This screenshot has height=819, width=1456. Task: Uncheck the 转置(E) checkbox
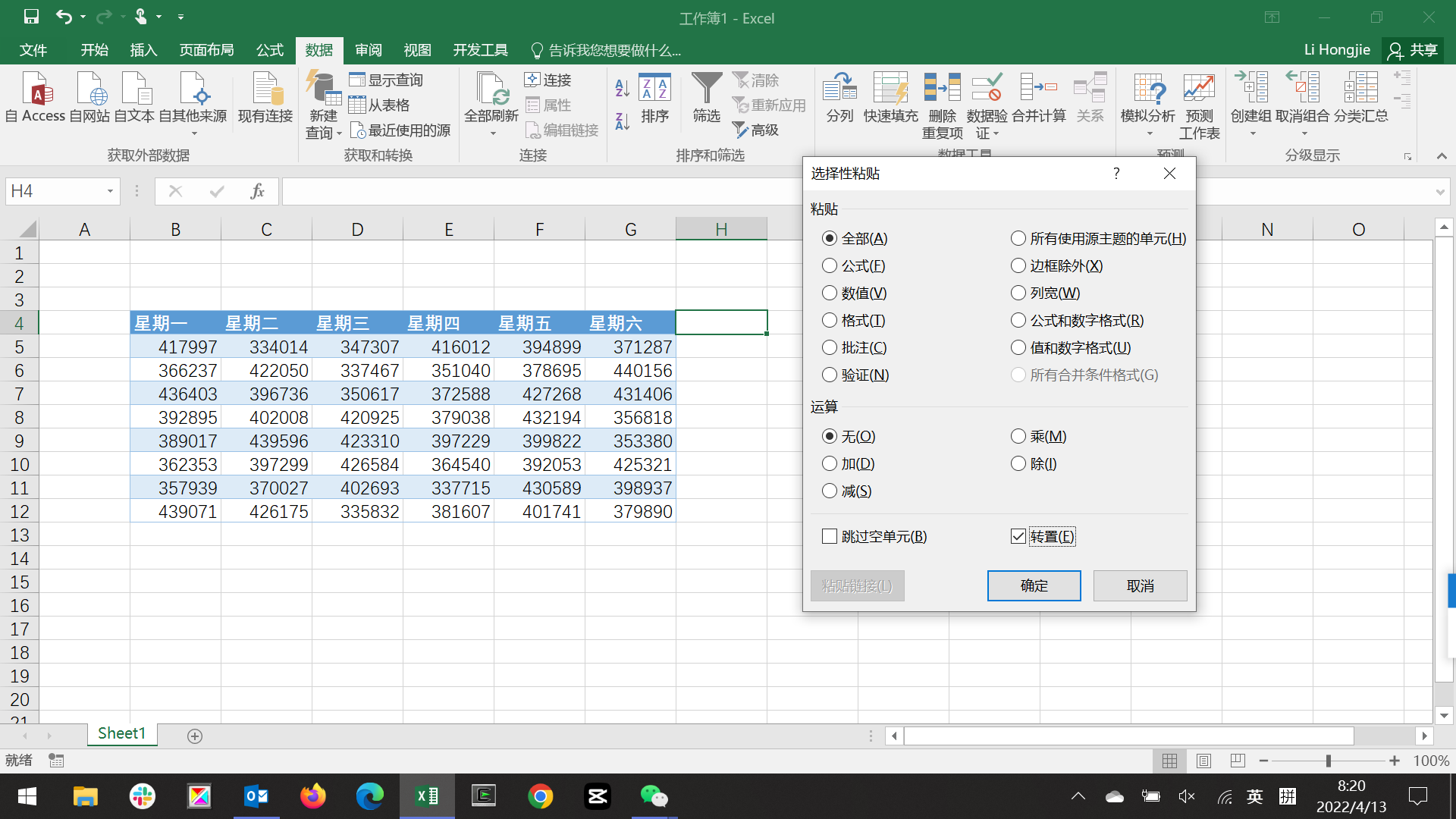pyautogui.click(x=1018, y=537)
